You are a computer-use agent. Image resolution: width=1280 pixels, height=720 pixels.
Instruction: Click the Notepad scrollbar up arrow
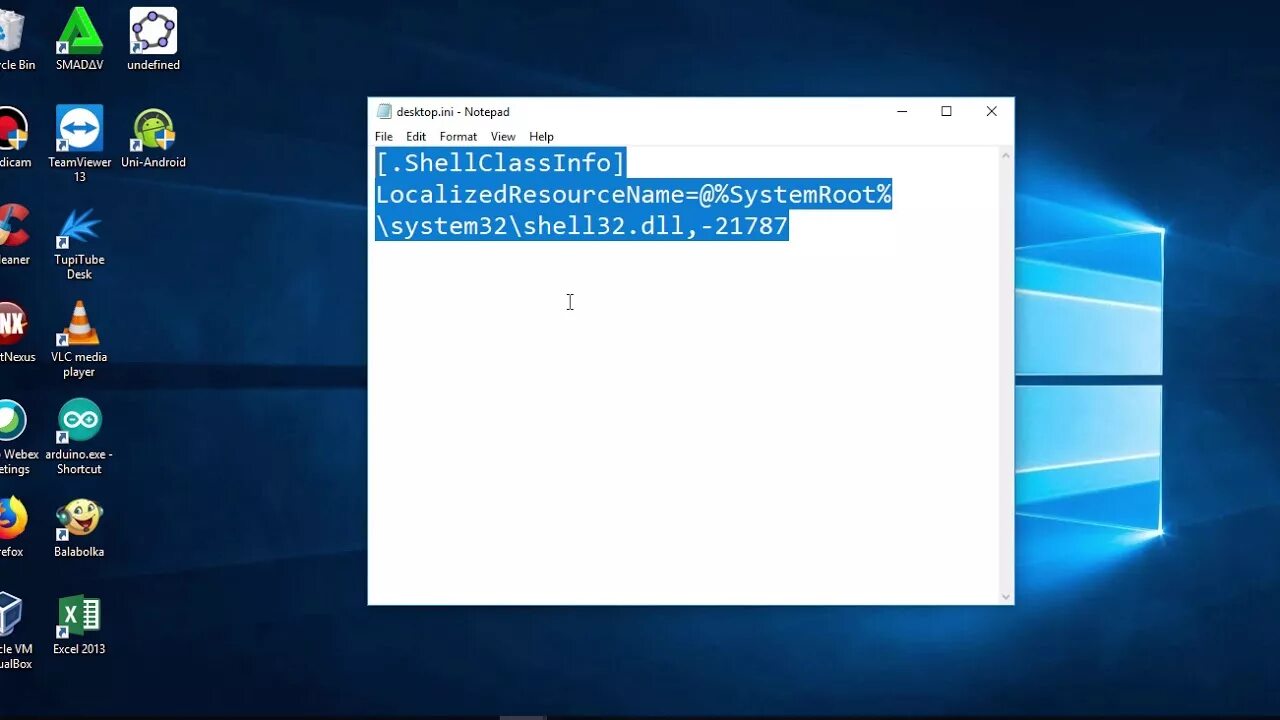pyautogui.click(x=1006, y=156)
